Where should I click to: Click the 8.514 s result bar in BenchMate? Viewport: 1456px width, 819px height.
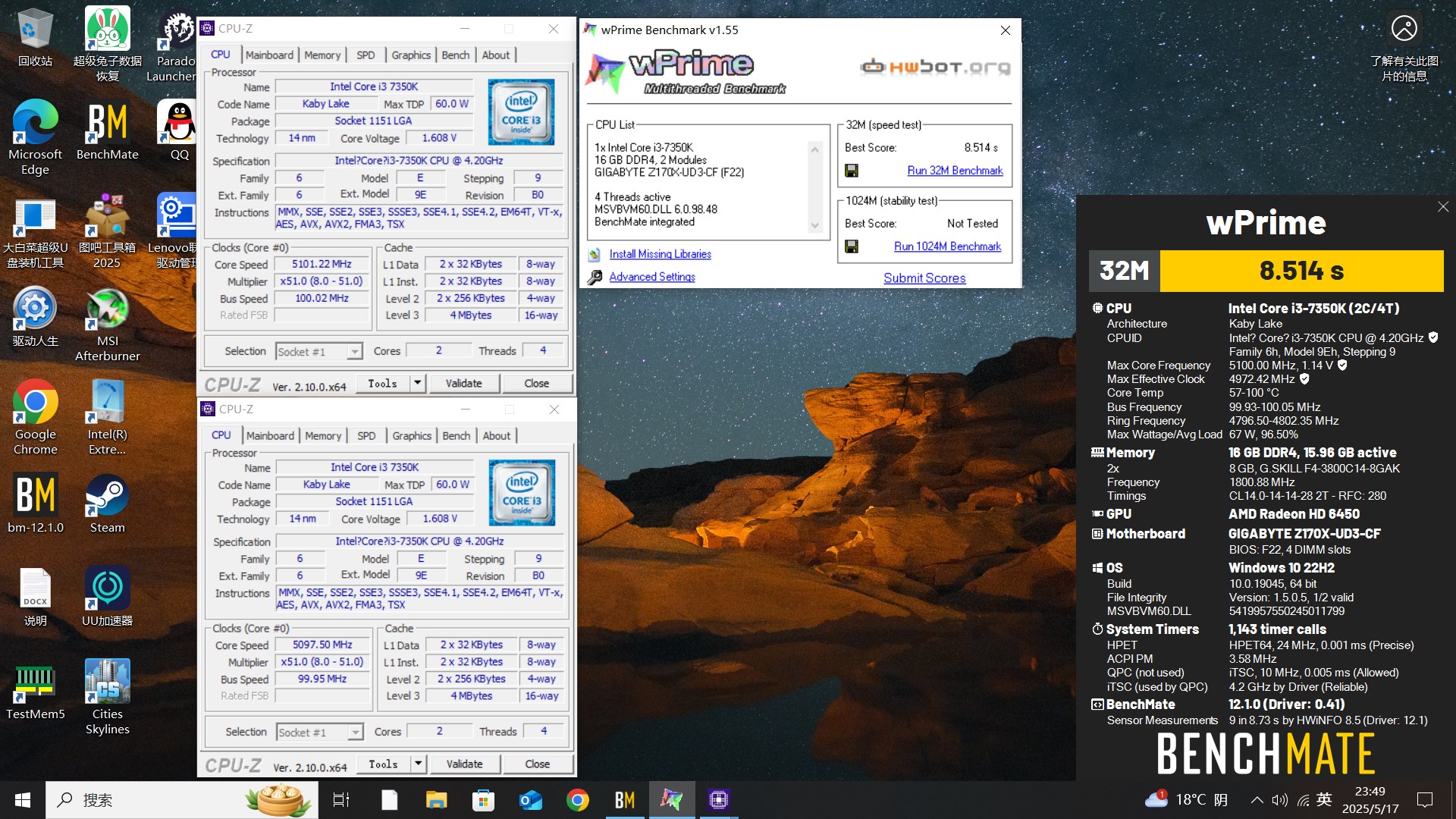(1301, 271)
